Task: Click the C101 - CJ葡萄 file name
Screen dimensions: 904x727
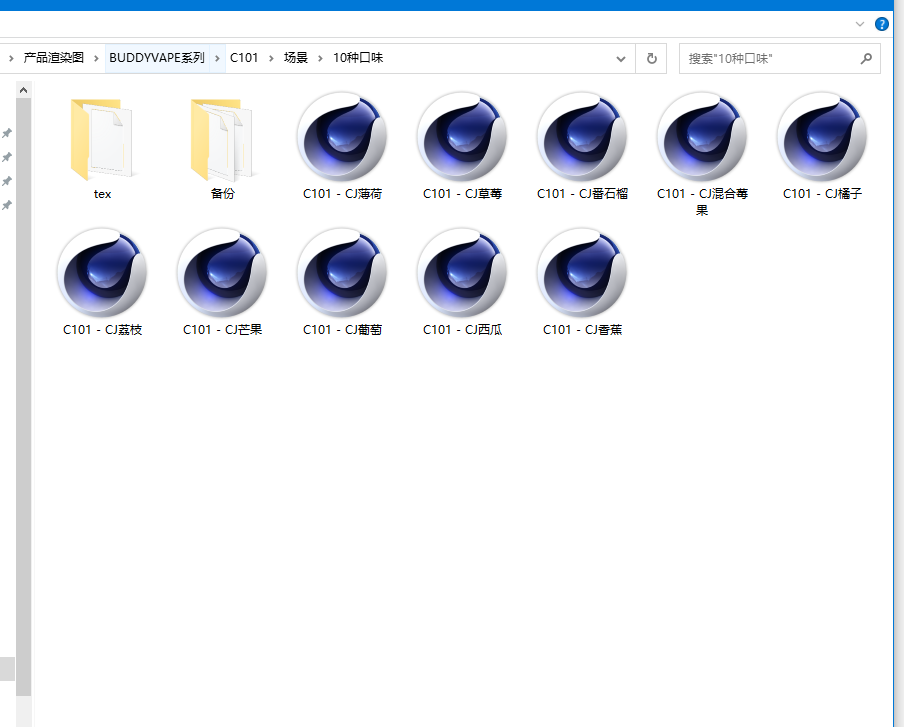Action: (x=342, y=330)
